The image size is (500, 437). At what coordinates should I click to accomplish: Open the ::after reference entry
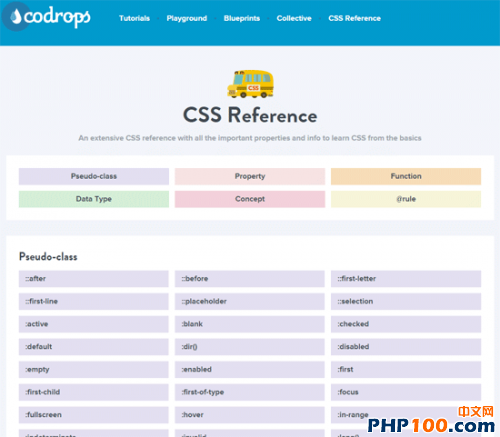tap(94, 279)
